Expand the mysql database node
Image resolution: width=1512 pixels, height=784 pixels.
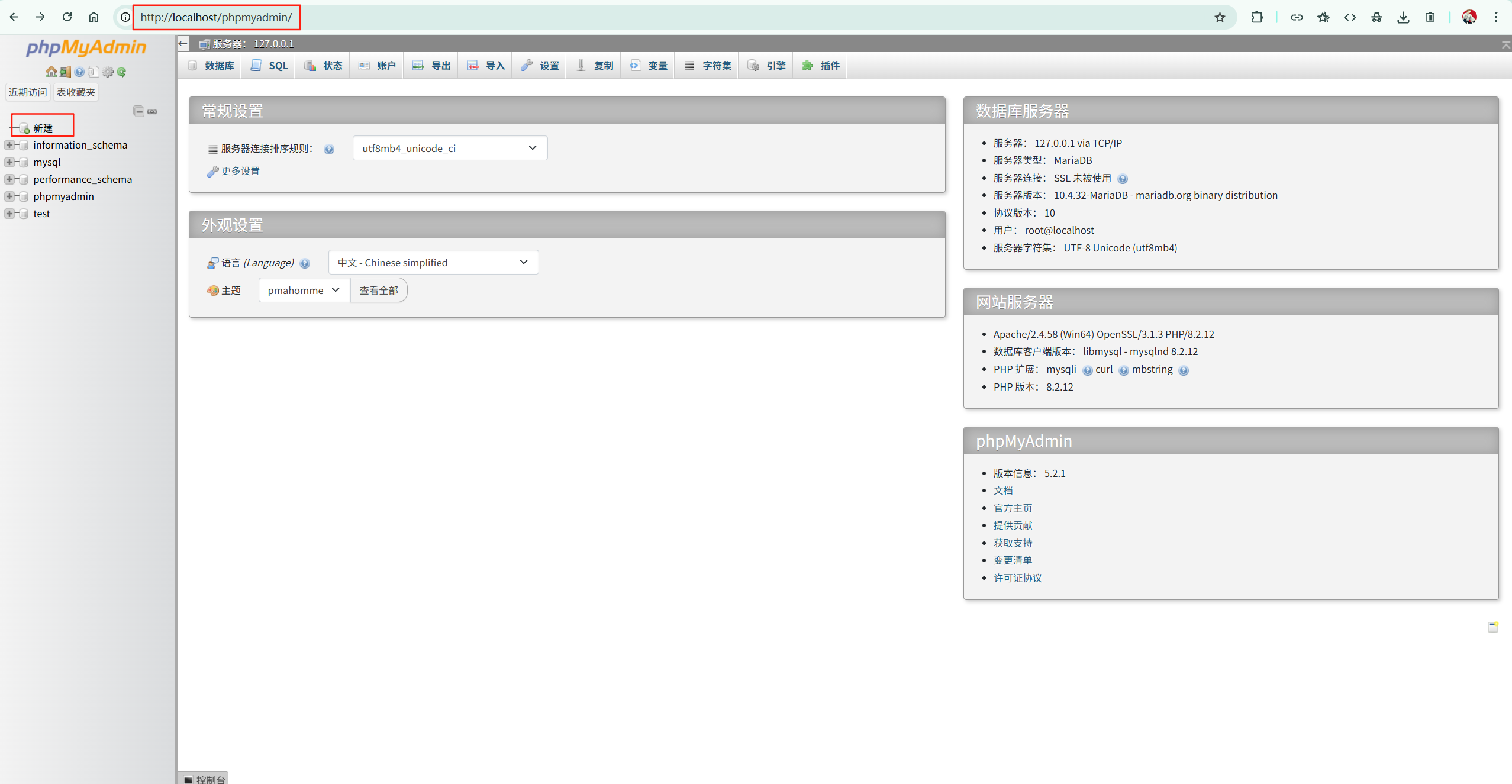(9, 162)
